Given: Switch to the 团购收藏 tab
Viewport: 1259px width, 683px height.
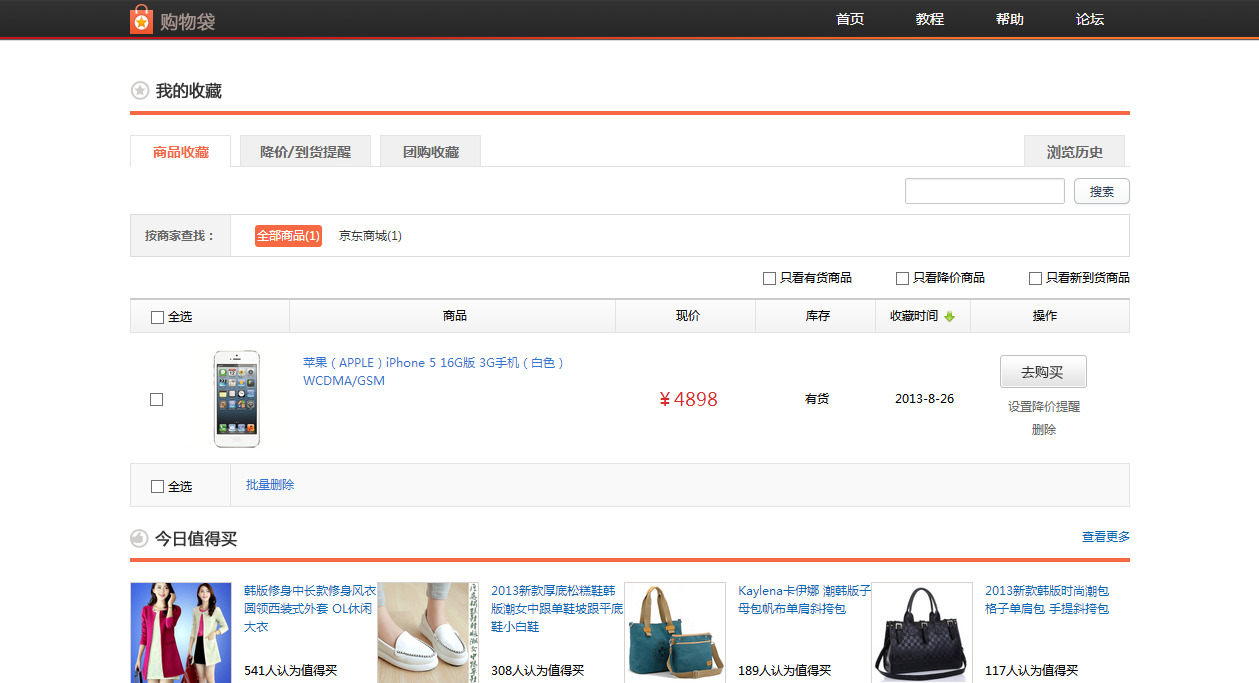Looking at the screenshot, I should coord(431,152).
